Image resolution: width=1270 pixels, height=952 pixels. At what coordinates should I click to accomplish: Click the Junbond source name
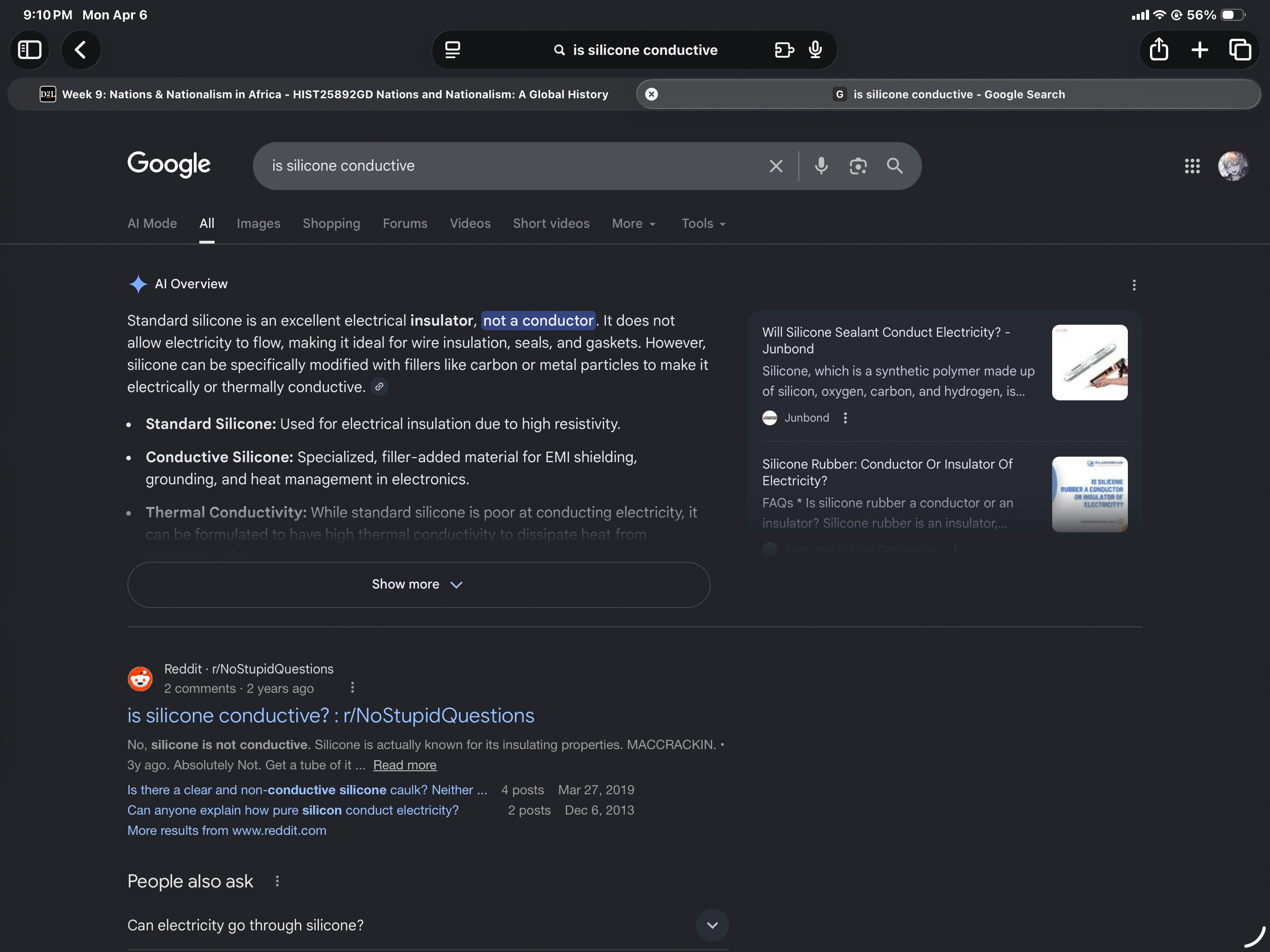pos(806,418)
